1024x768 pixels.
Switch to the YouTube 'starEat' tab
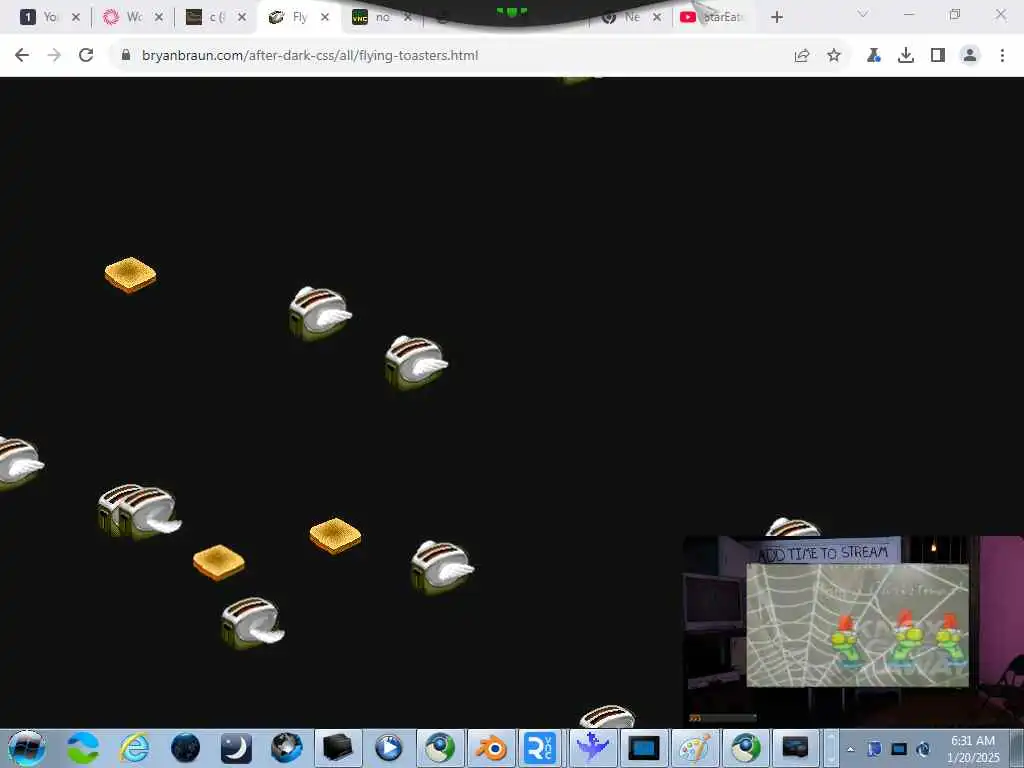coord(713,17)
